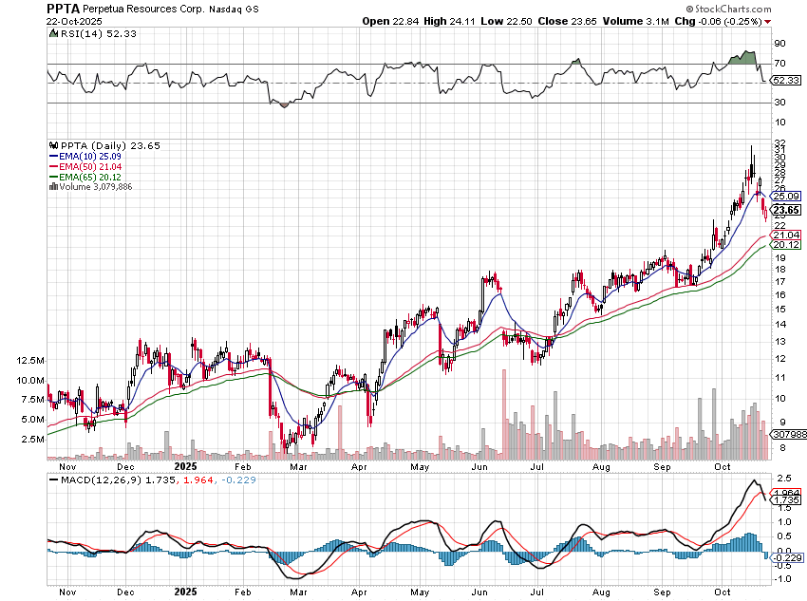Screen dimensions: 807x601
Task: Click the EMA(50) 21.04 legend entry
Action: (91, 167)
